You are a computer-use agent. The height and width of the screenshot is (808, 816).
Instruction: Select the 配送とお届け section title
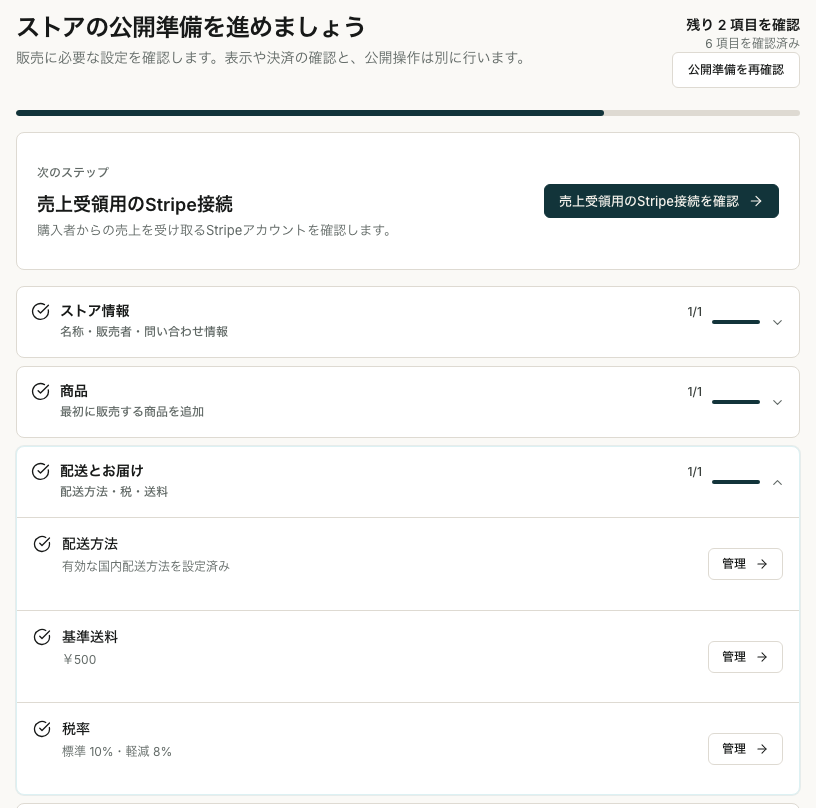[101, 471]
